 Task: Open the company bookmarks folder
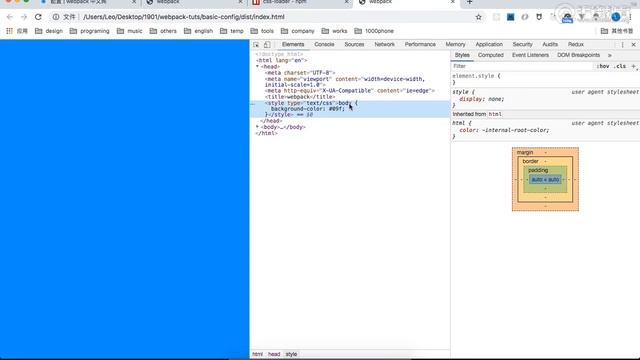(298, 31)
